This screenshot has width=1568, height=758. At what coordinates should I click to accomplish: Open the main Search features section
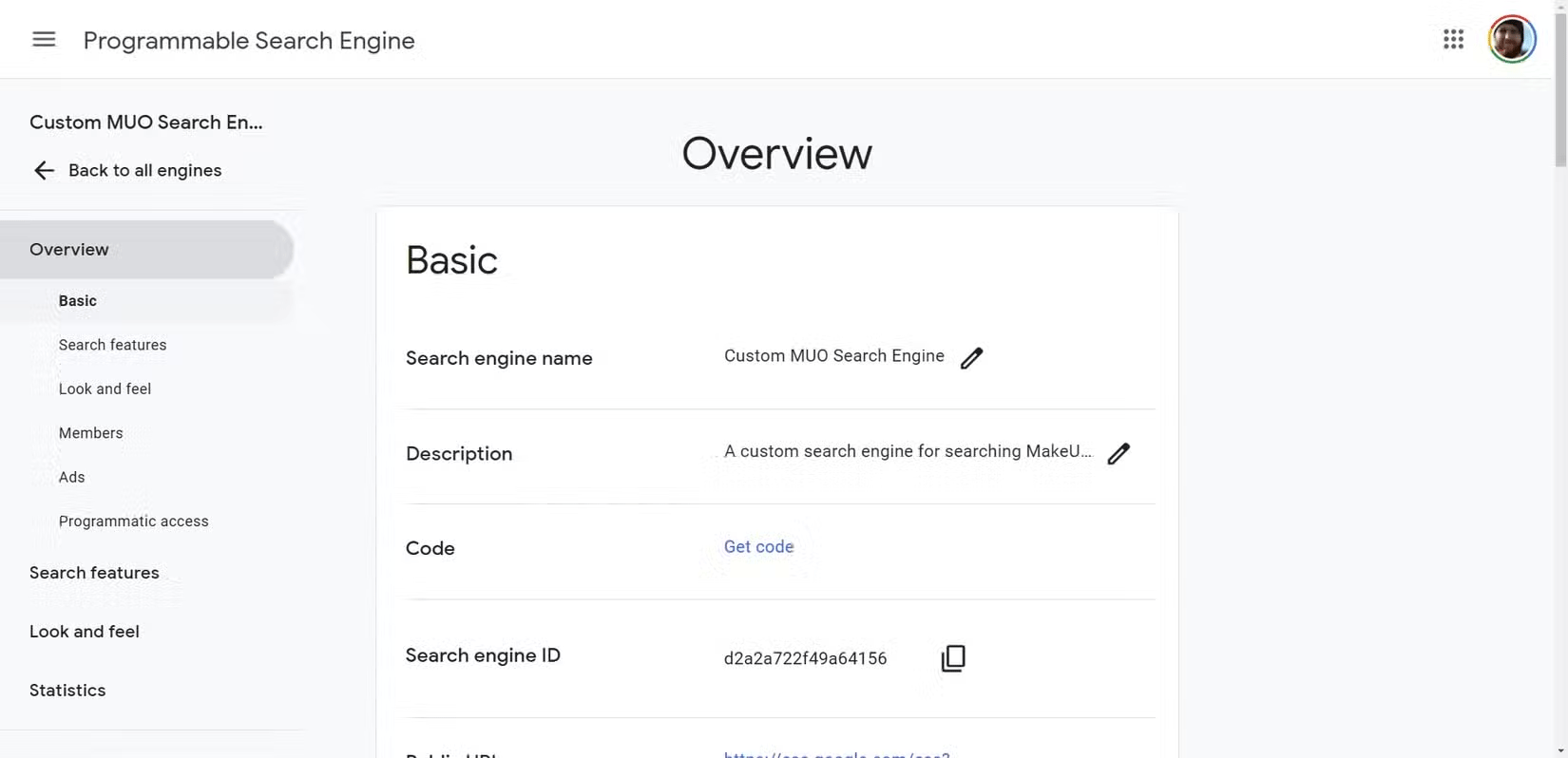pos(94,573)
